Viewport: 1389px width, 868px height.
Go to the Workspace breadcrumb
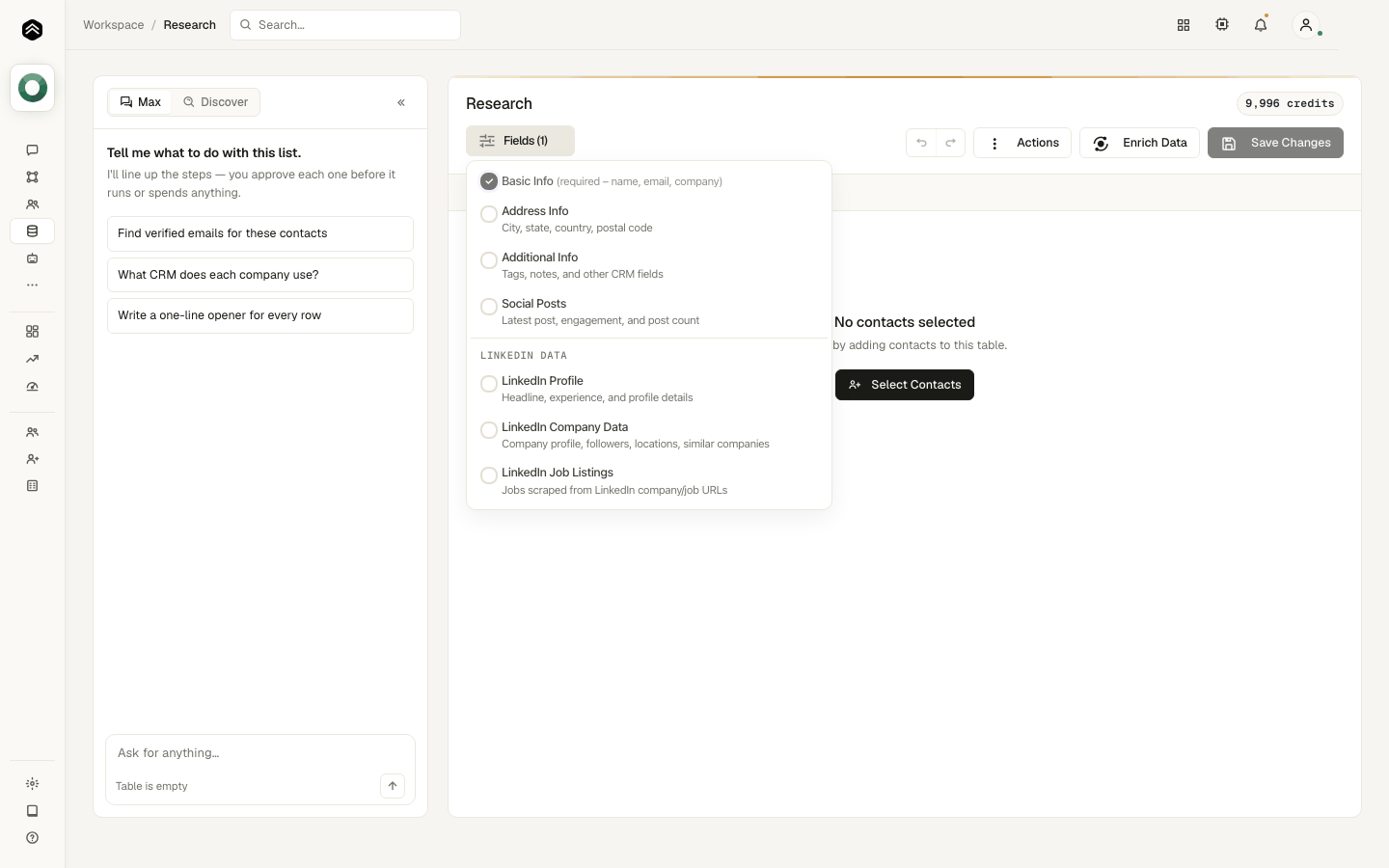114,25
